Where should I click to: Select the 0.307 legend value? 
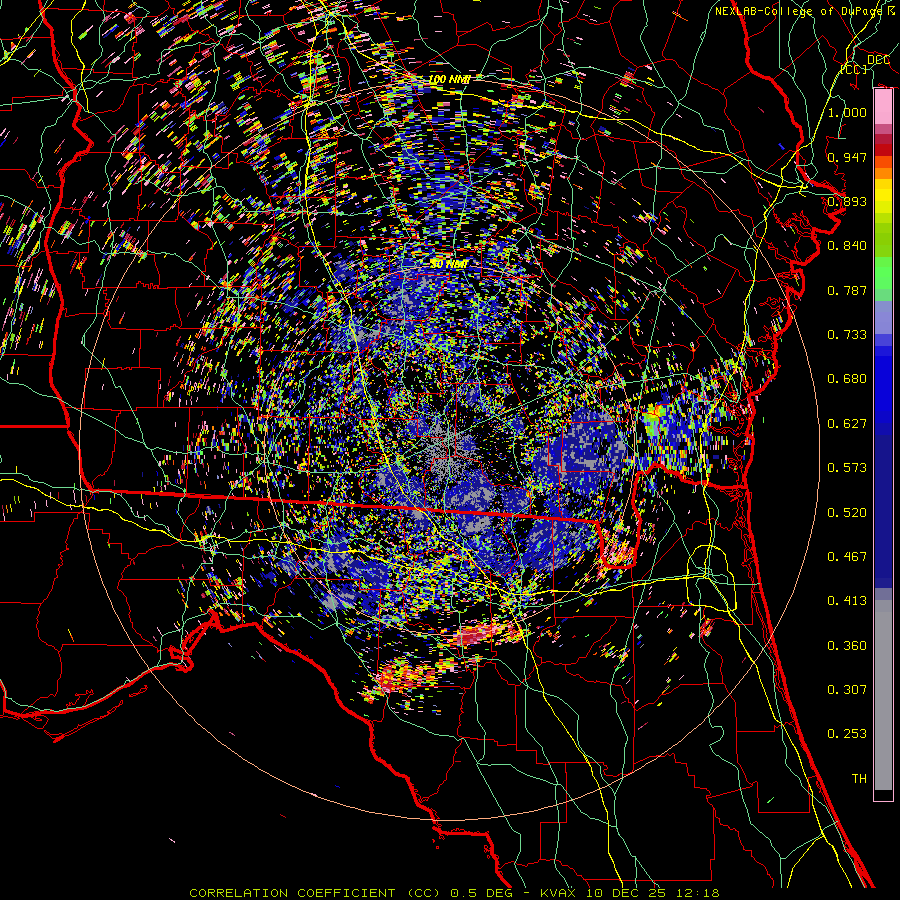tap(847, 690)
